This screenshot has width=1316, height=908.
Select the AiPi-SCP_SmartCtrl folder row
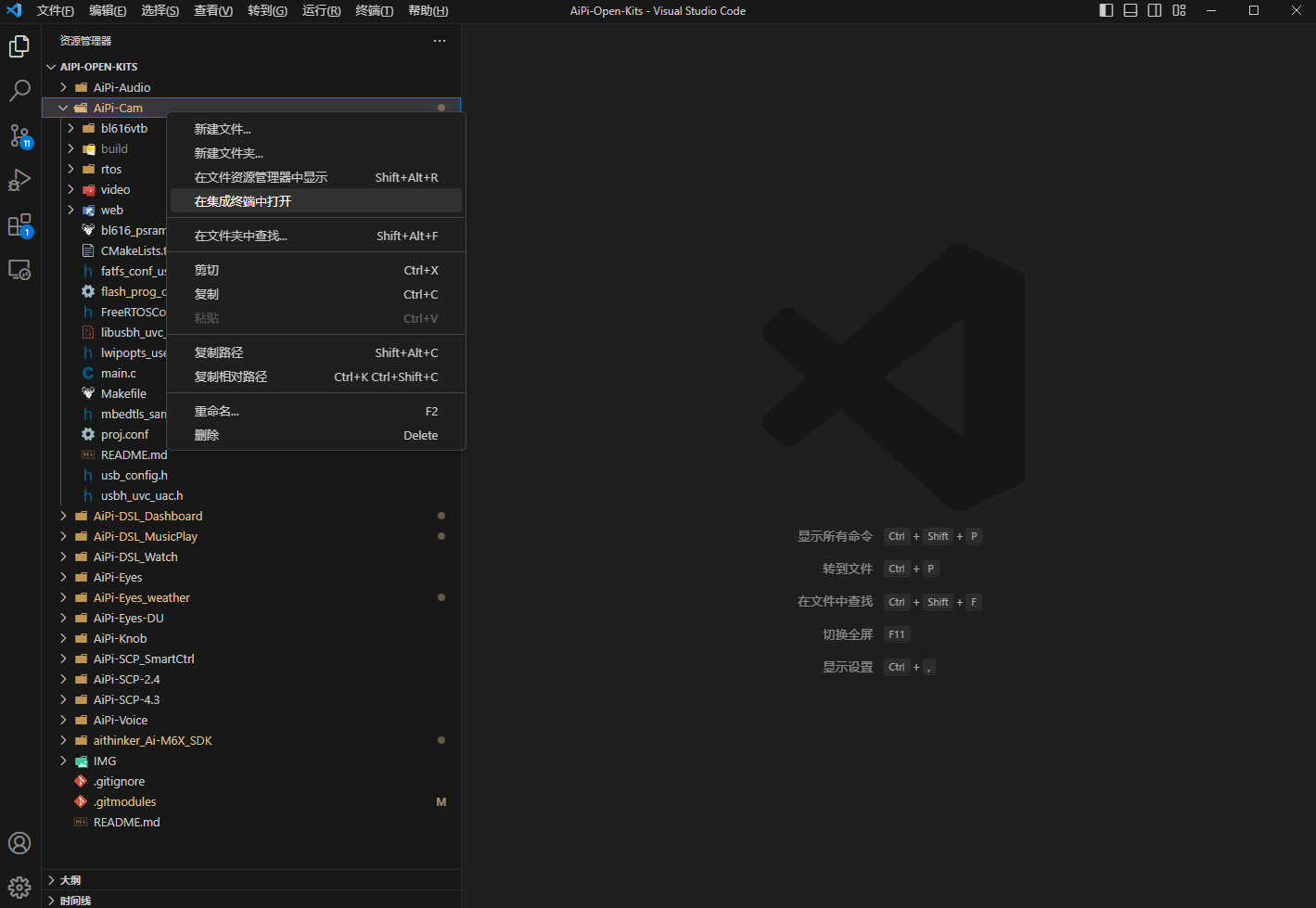[x=251, y=659]
